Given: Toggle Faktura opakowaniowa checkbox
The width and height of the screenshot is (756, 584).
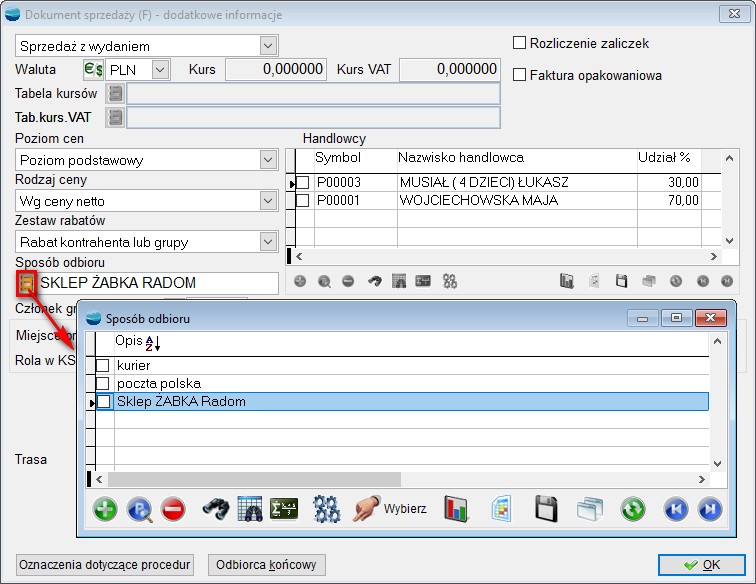Looking at the screenshot, I should [519, 75].
